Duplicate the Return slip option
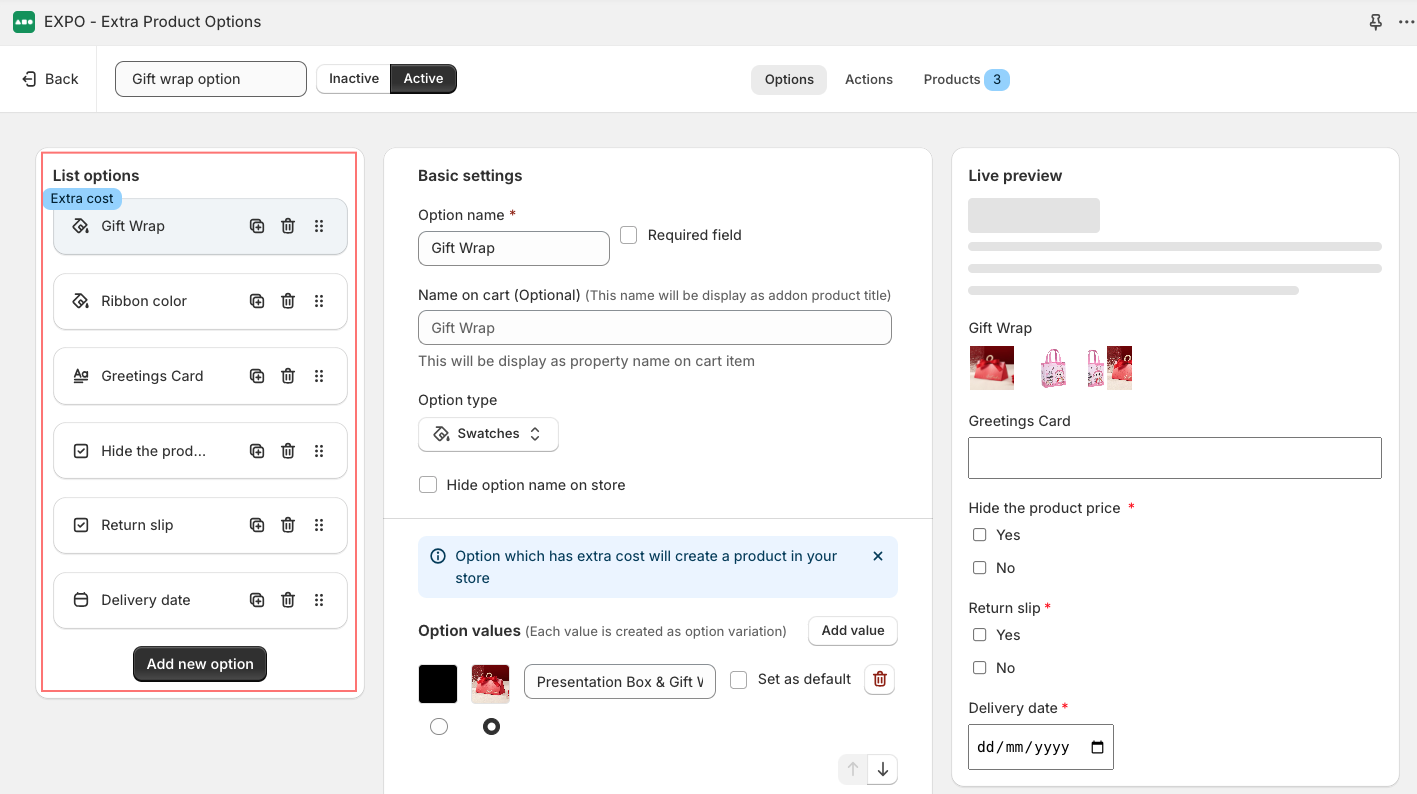This screenshot has width=1417, height=794. (257, 525)
